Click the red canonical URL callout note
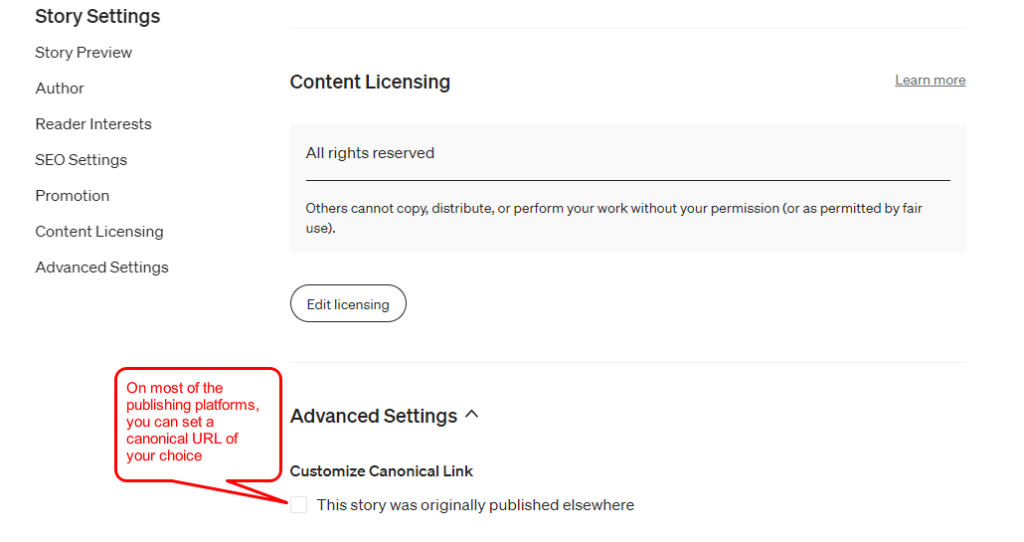1024x542 pixels. point(198,421)
